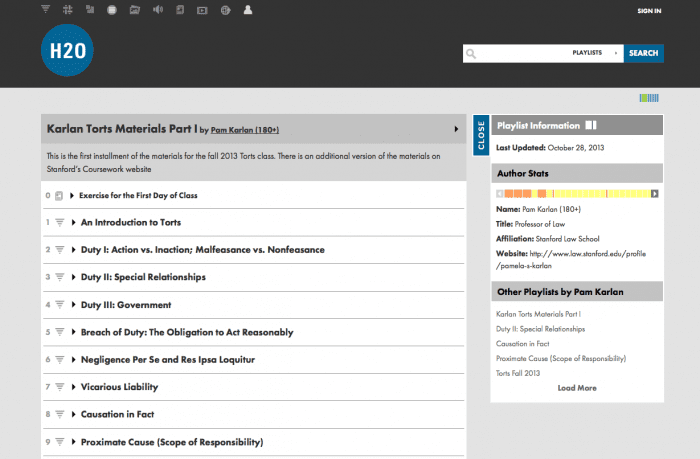Screen dimensions: 700x459
Task: Click the audio speaker icon in top bar
Action: click(x=157, y=10)
